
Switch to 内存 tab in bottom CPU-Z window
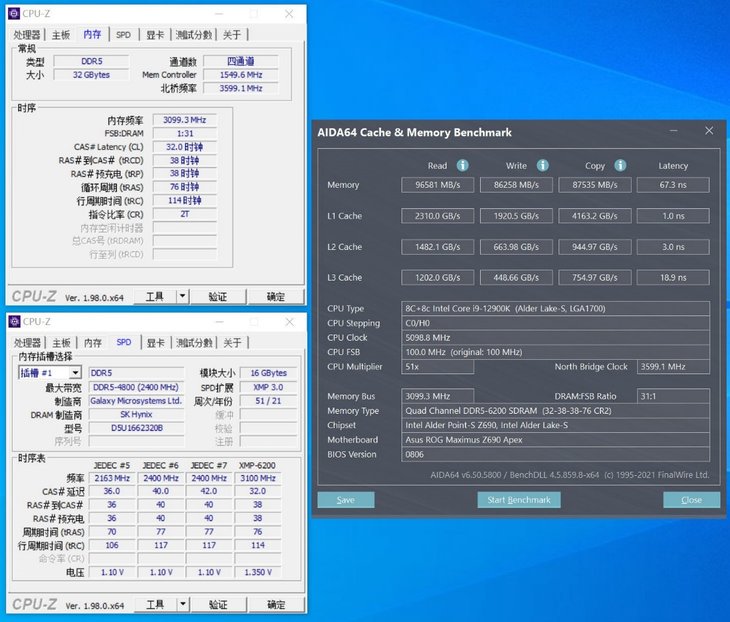(x=93, y=343)
